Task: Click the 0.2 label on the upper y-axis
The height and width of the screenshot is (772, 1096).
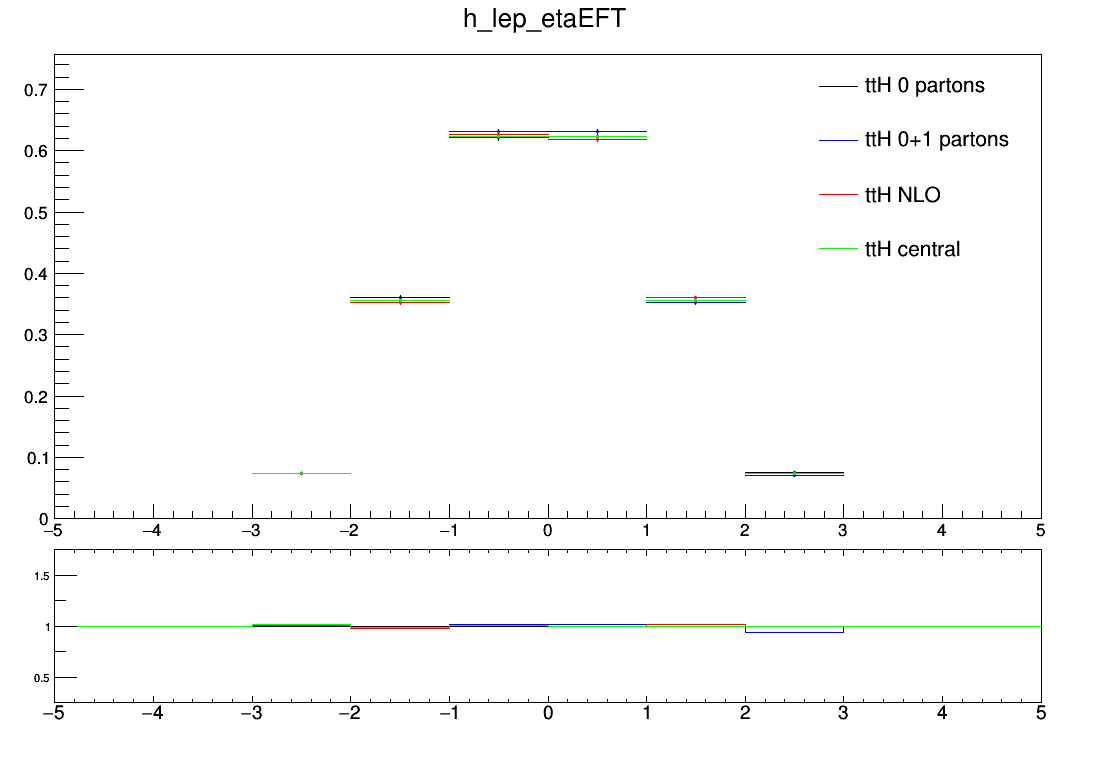Action: pos(36,397)
